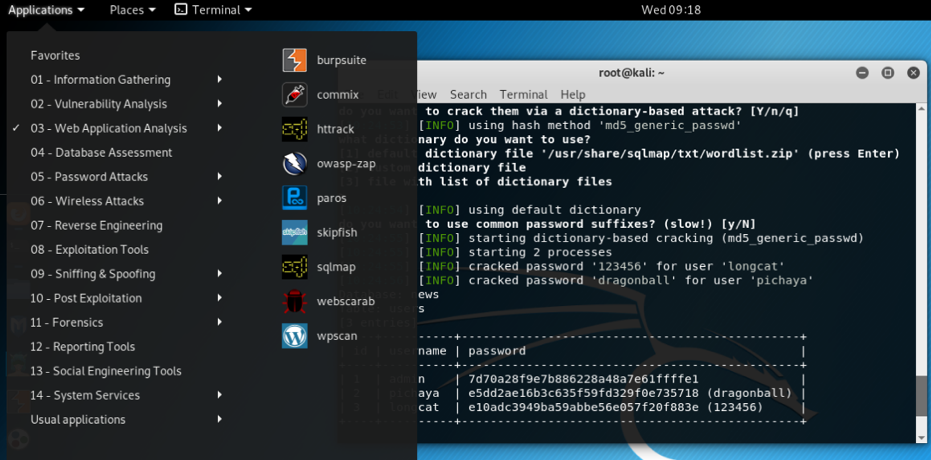Select 'dragonball' cracked password line
The width and height of the screenshot is (931, 460).
(616, 280)
